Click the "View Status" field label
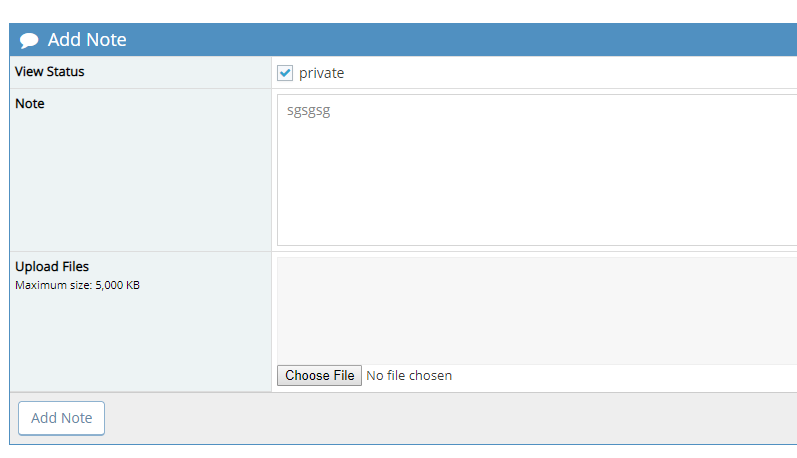Image resolution: width=797 pixels, height=458 pixels. point(50,72)
